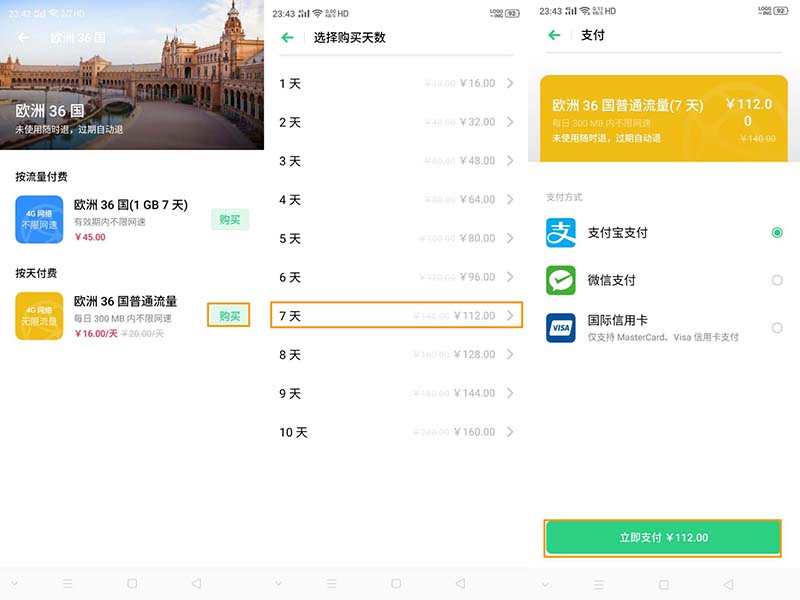The width and height of the screenshot is (800, 600).
Task: Open the 2 天 row chevron
Action: pos(510,122)
